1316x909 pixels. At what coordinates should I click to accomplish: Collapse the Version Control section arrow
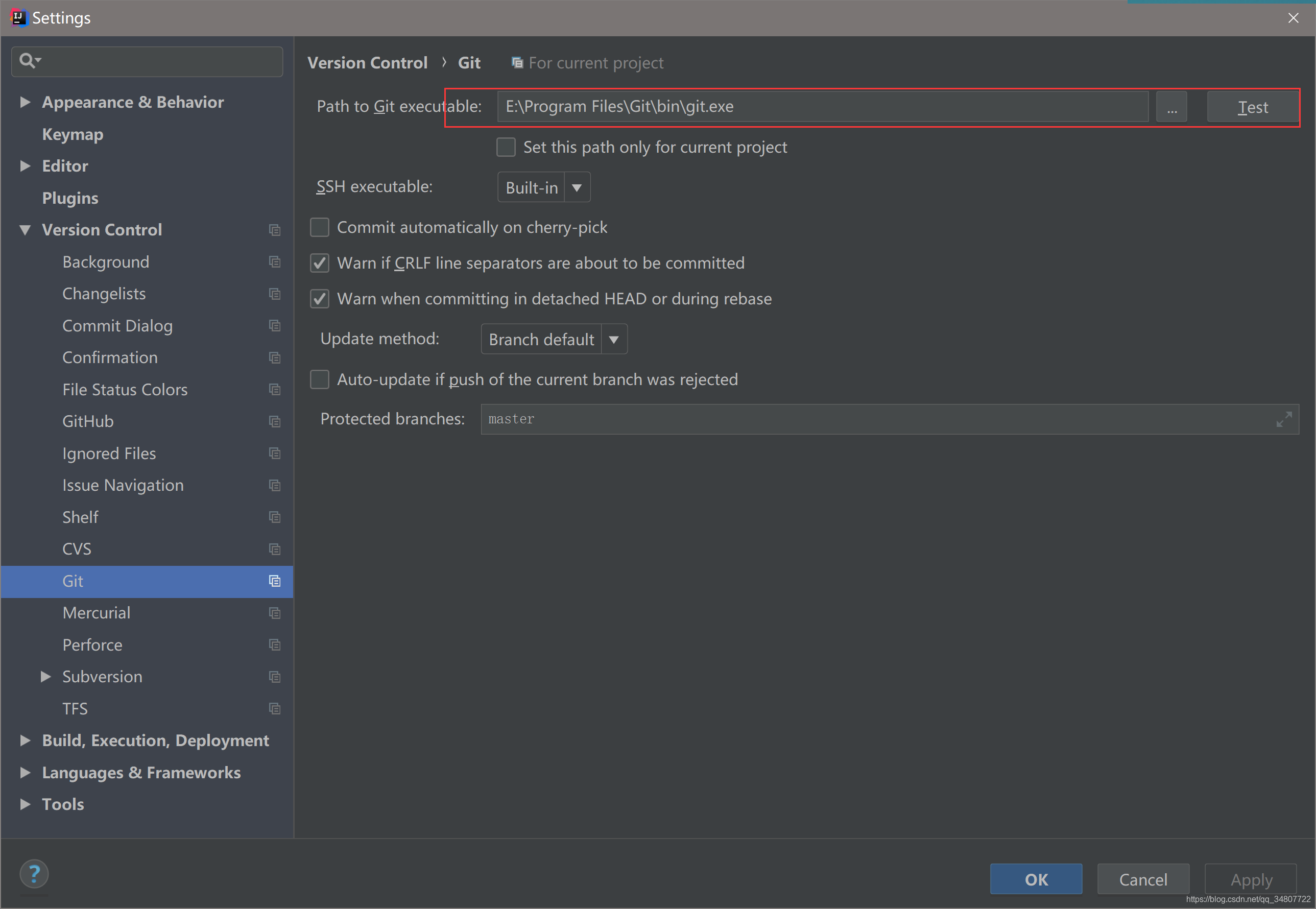(x=25, y=230)
